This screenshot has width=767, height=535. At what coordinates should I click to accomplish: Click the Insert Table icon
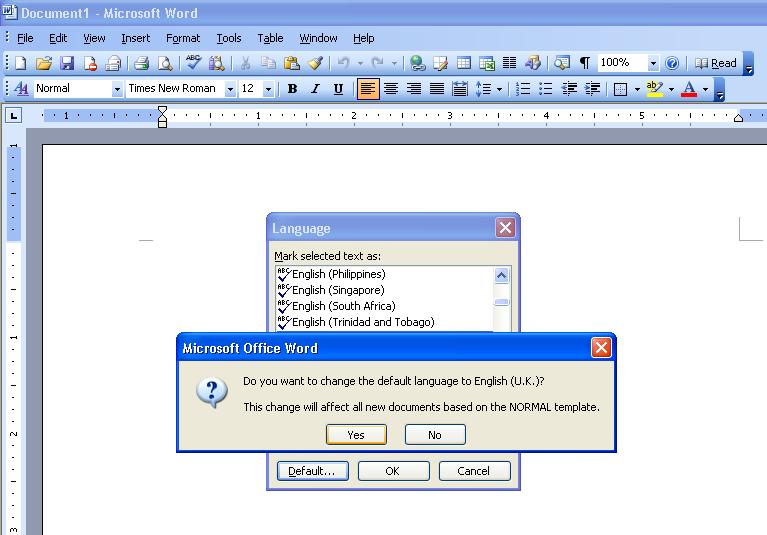click(464, 63)
